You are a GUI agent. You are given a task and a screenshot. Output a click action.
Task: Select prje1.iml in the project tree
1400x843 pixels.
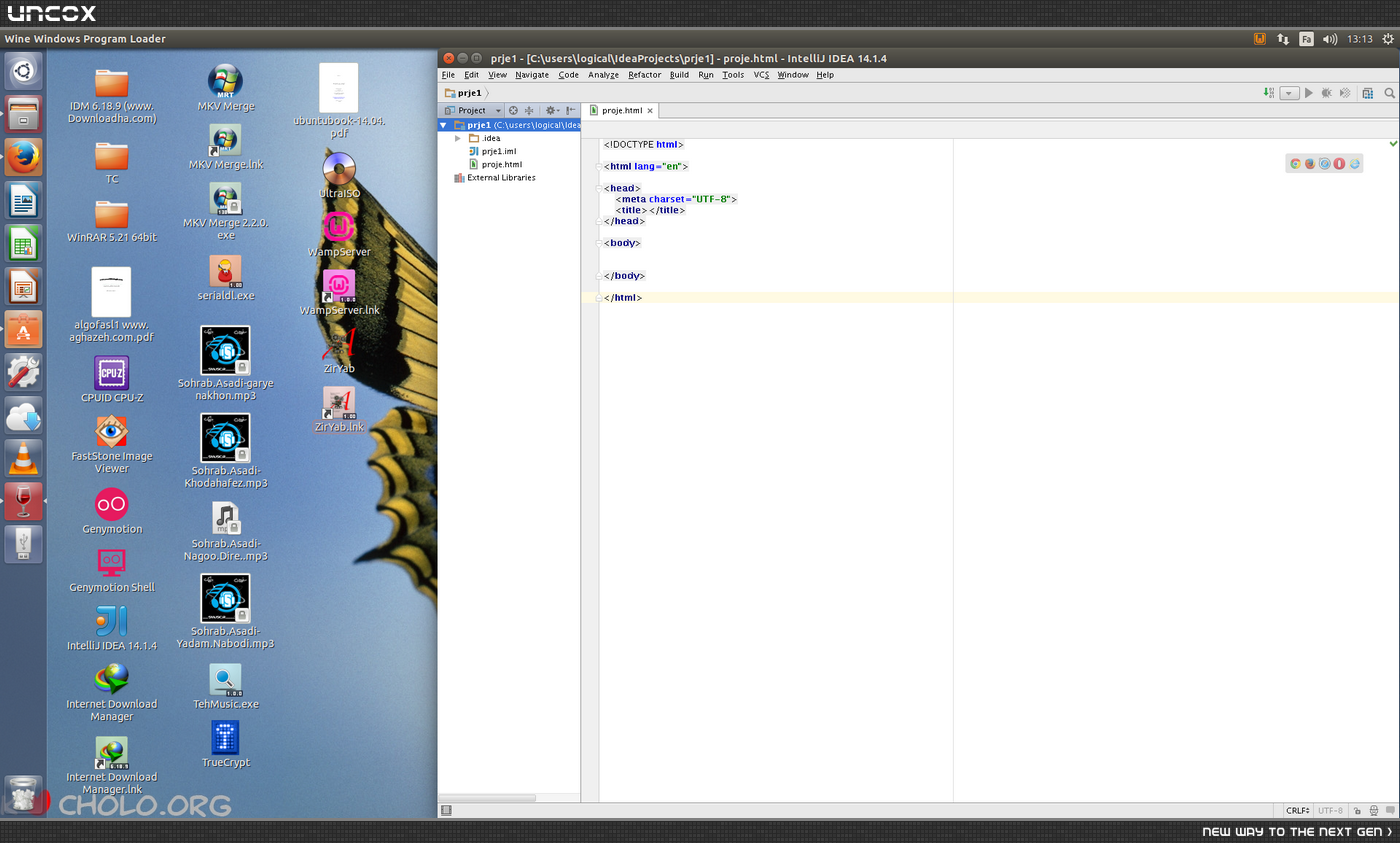[x=499, y=151]
